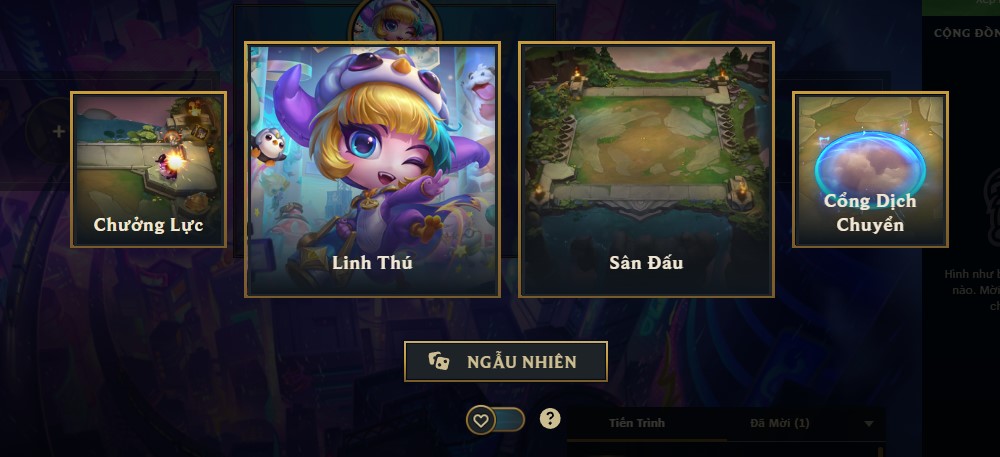Toggle the favorites-only switch
The width and height of the screenshot is (1000, 457).
(x=496, y=420)
